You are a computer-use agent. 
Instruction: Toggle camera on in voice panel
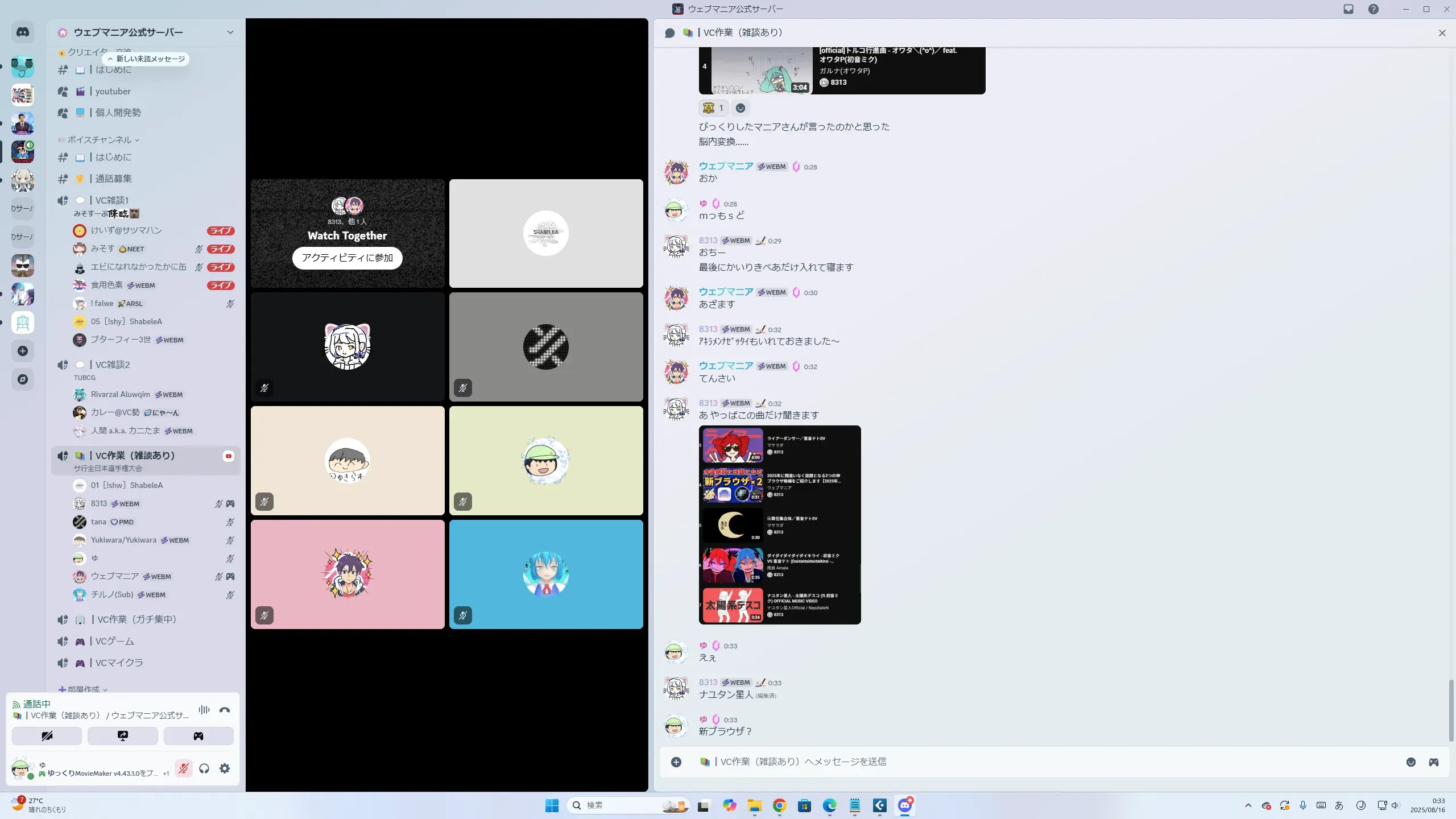click(47, 736)
